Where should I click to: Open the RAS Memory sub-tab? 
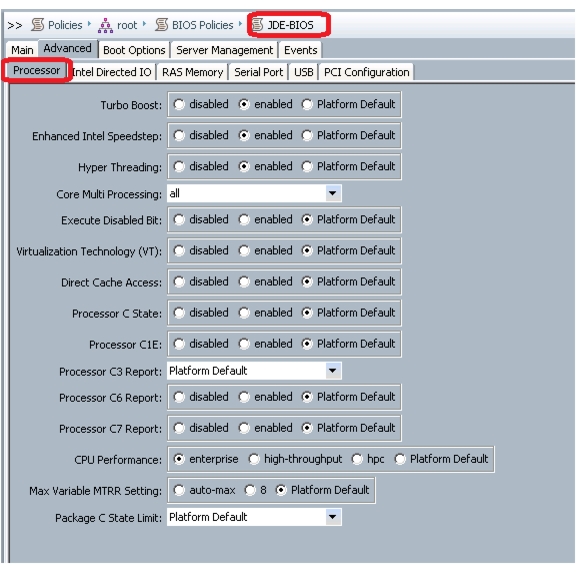[193, 72]
